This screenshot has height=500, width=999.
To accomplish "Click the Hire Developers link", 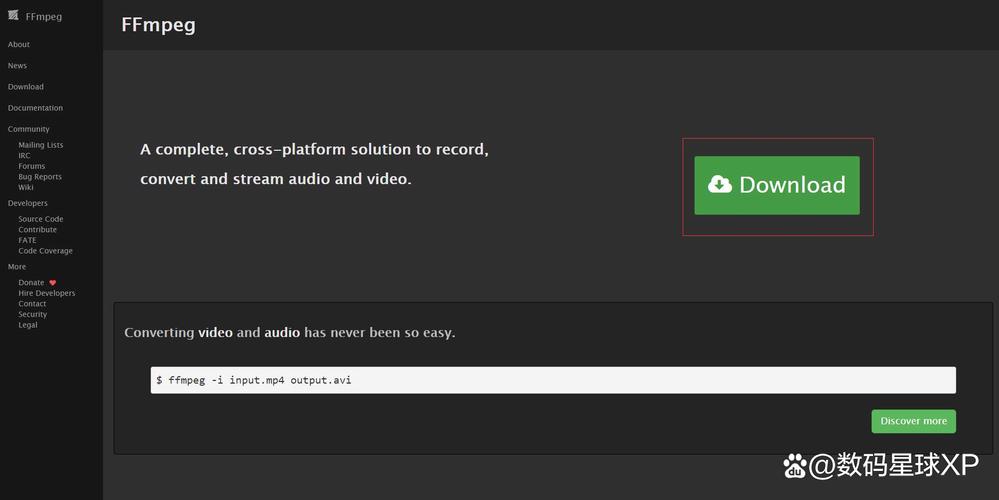I will [47, 293].
